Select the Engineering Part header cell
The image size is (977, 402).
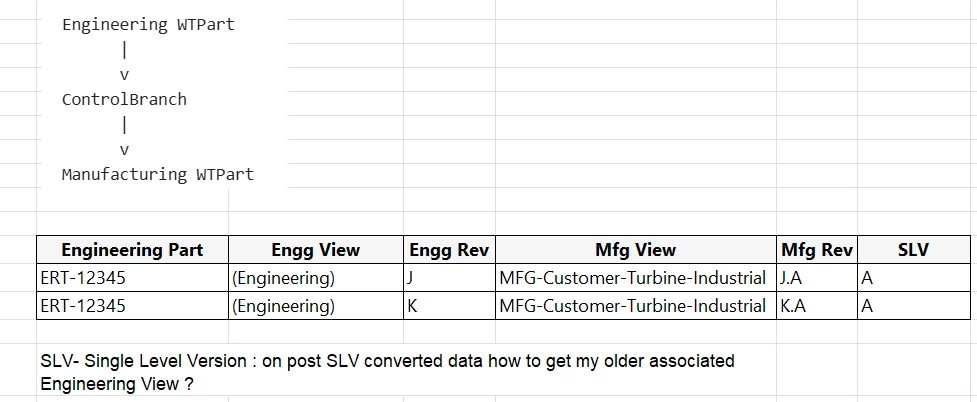pyautogui.click(x=132, y=250)
